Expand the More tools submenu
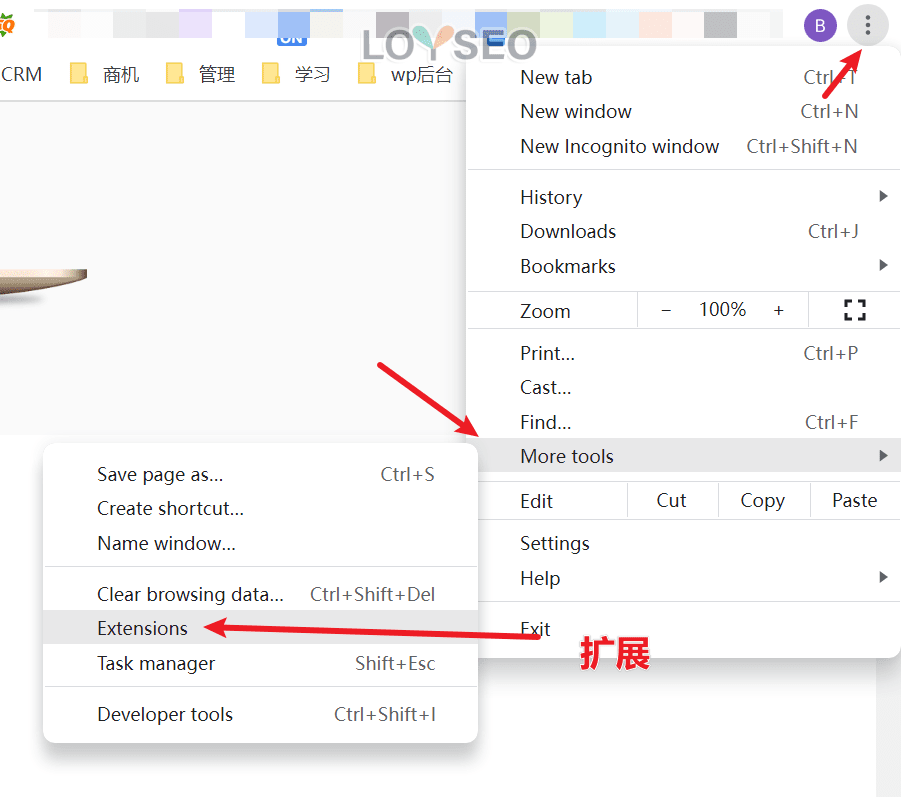The image size is (901, 797). [567, 456]
